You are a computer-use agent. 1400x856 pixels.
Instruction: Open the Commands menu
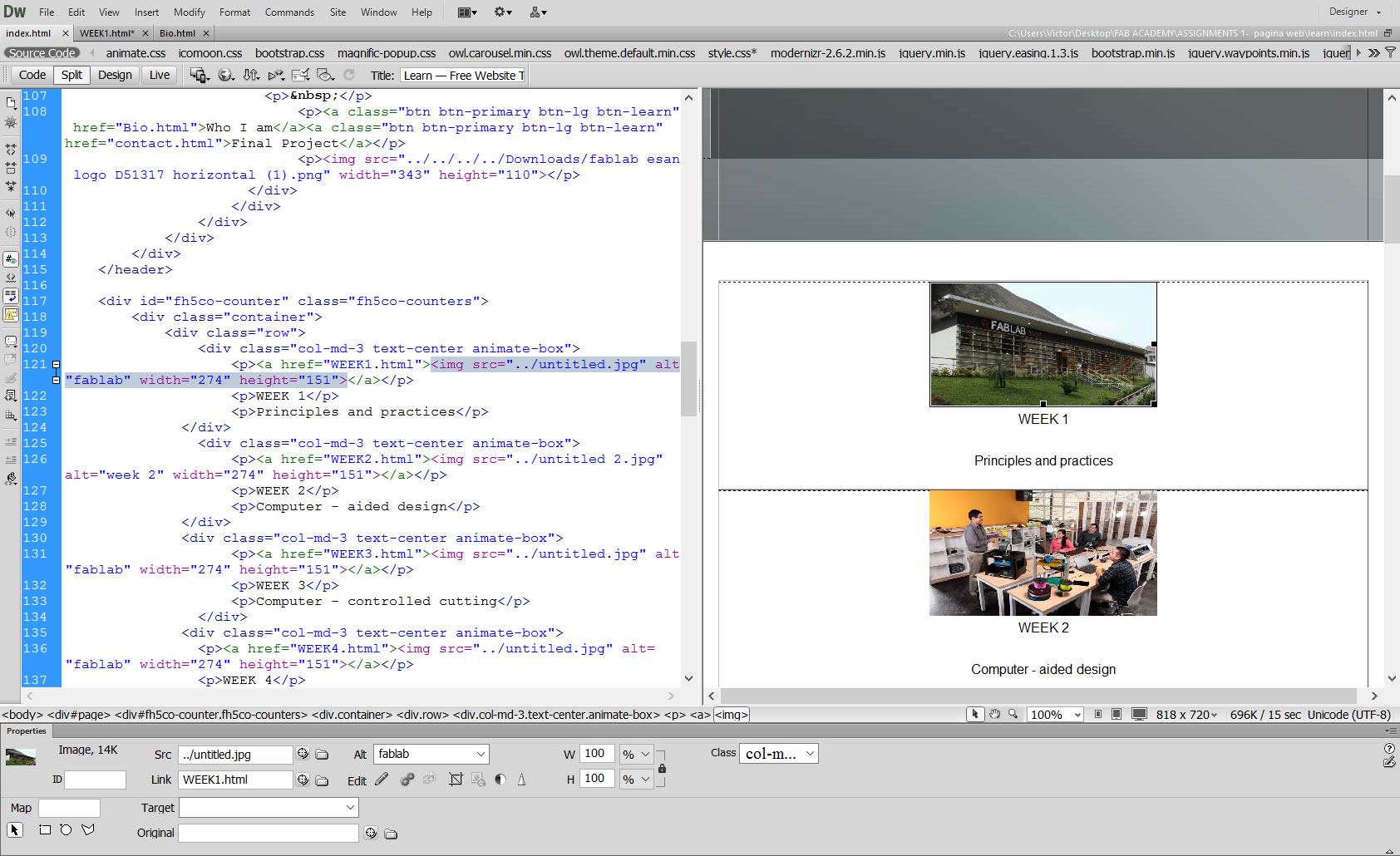coord(289,12)
